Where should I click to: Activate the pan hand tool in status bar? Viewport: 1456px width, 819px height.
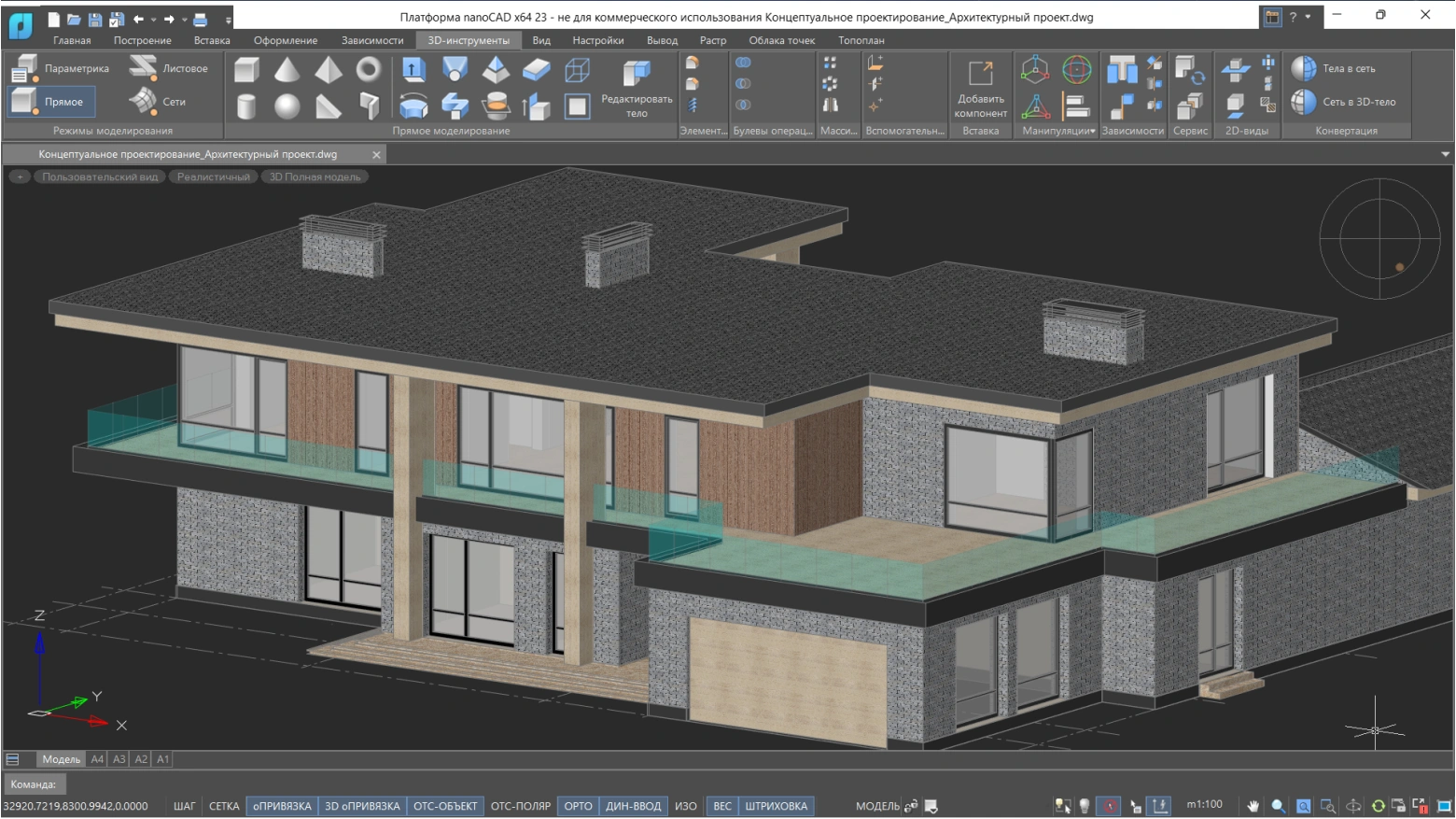pyautogui.click(x=1253, y=806)
